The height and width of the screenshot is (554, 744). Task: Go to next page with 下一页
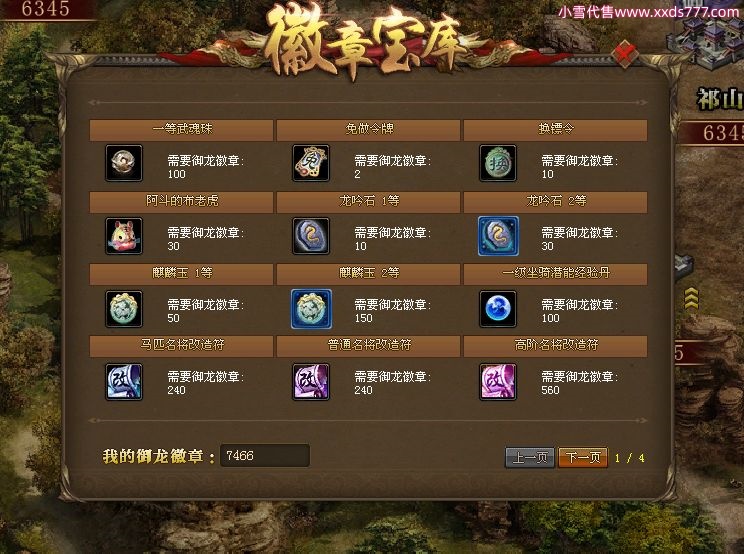(583, 457)
